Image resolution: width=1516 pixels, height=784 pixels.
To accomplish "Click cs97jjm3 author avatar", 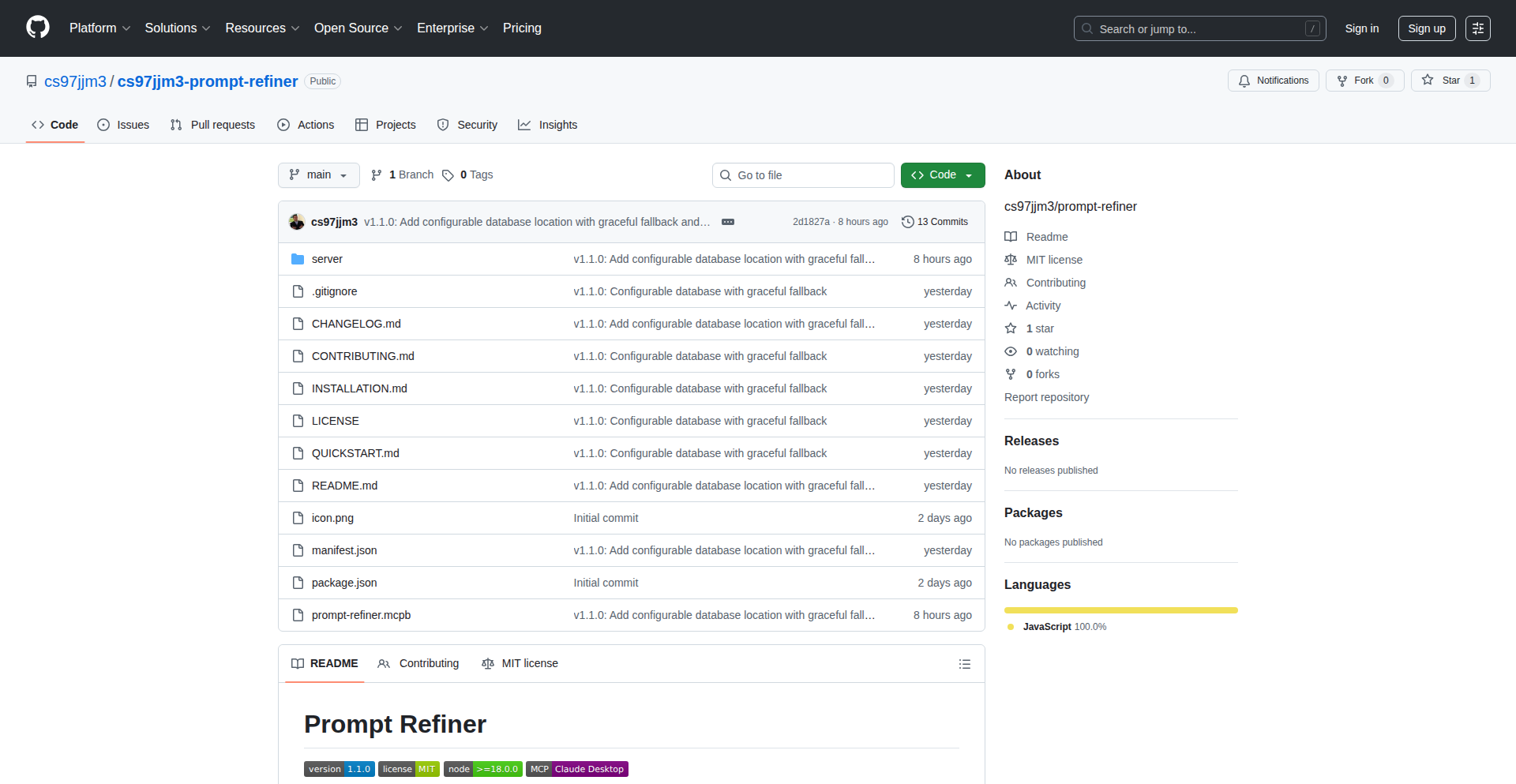I will pos(297,222).
